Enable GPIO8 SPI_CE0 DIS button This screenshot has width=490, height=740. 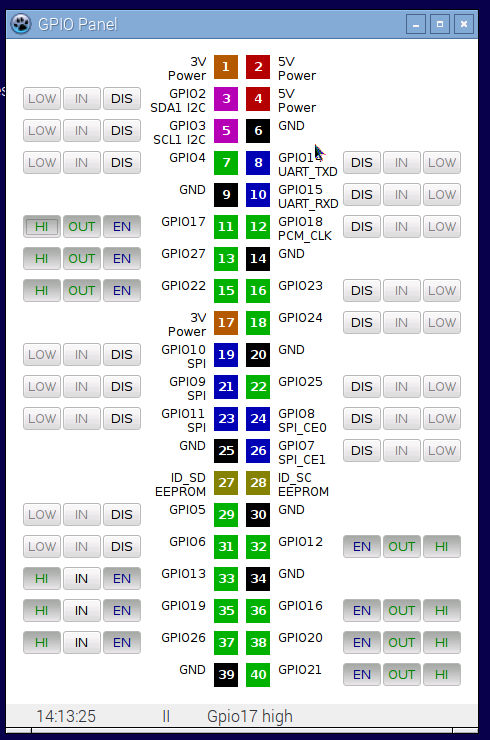(x=362, y=419)
